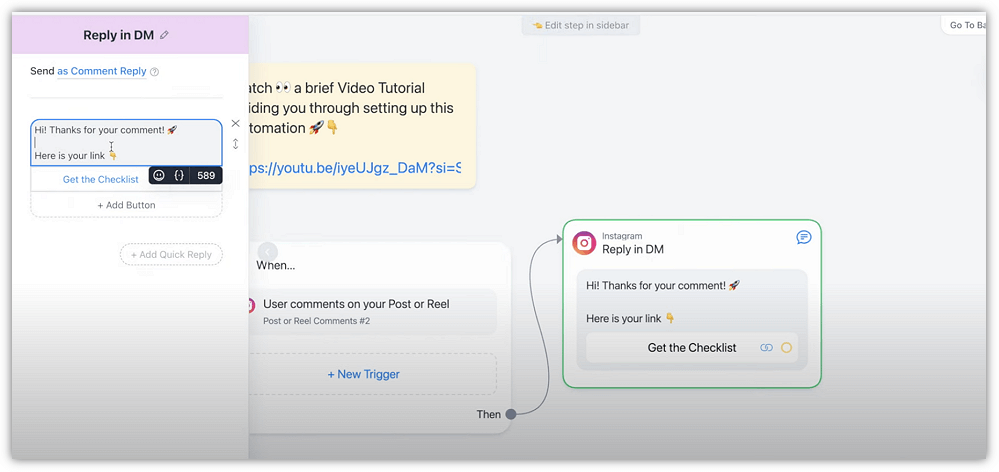Add a new button to the message
The height and width of the screenshot is (472, 999).
(126, 205)
